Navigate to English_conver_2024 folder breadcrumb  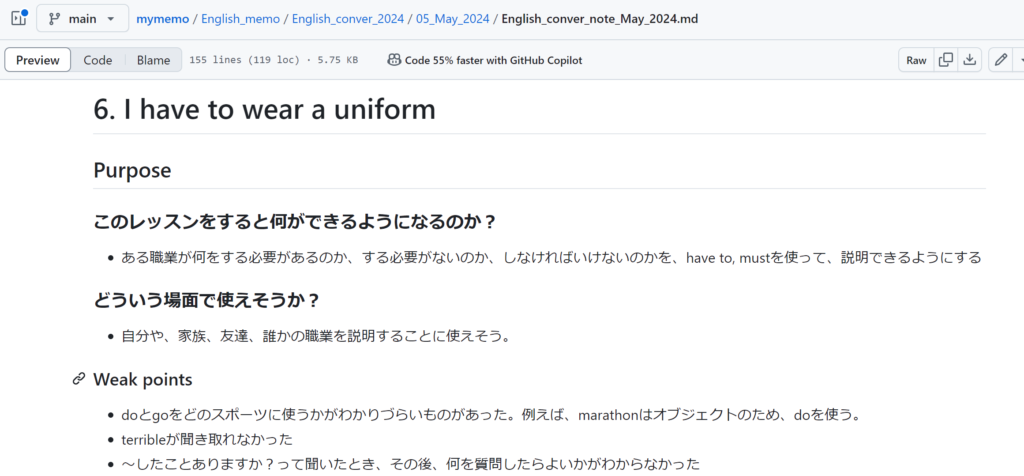[347, 19]
